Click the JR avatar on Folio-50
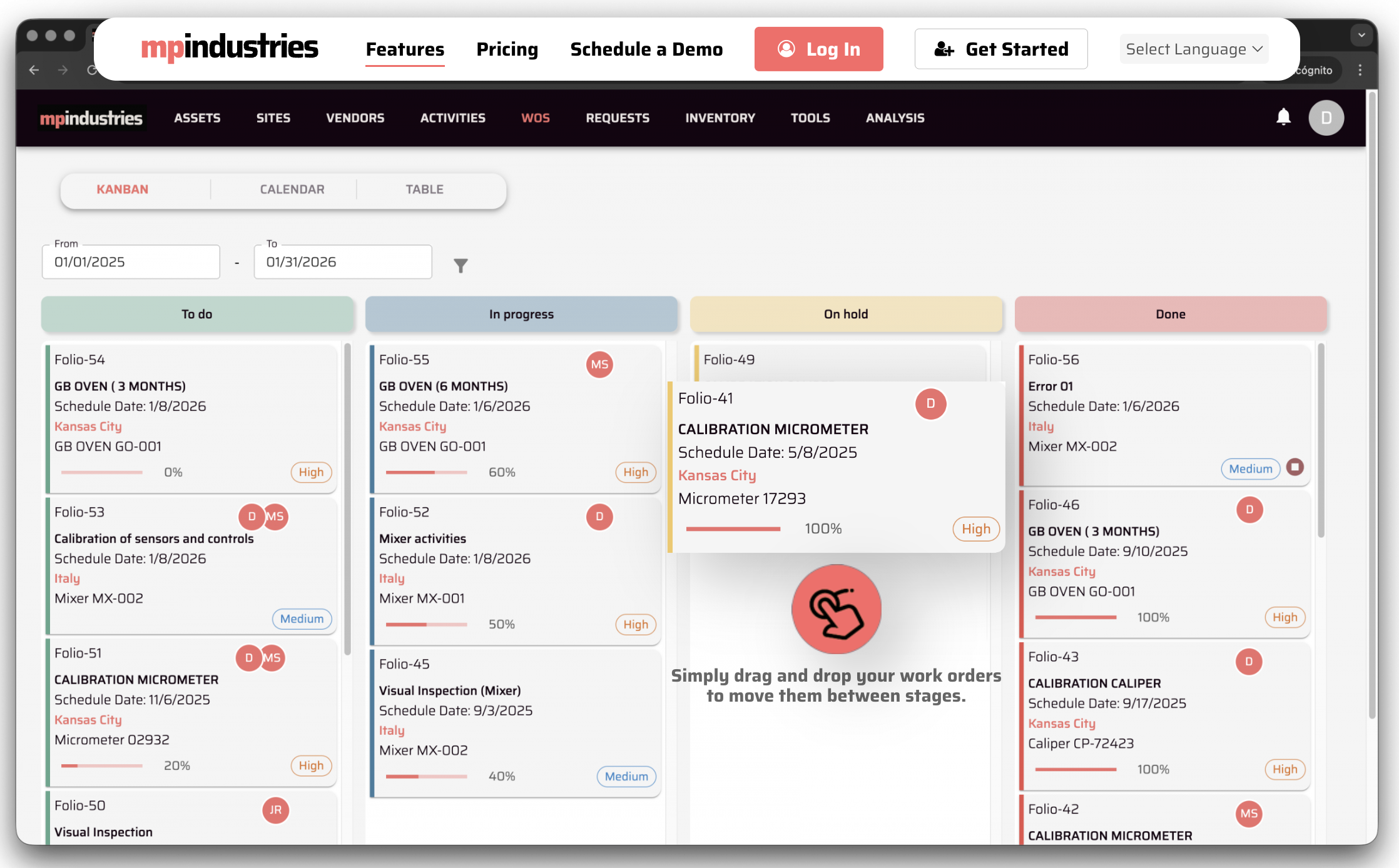Image resolution: width=1399 pixels, height=868 pixels. (x=275, y=810)
